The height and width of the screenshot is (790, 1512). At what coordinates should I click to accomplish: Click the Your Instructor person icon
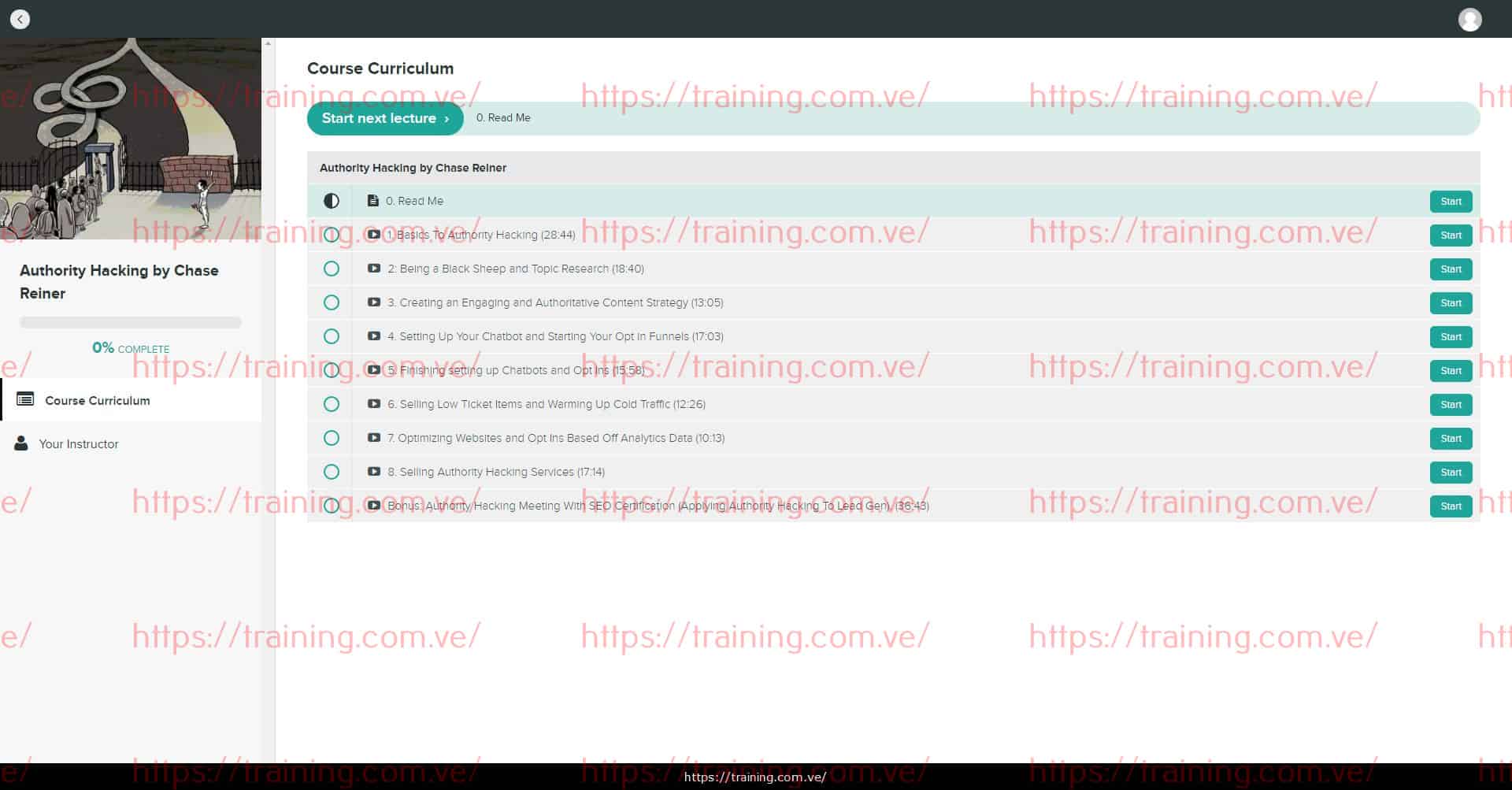coord(21,443)
